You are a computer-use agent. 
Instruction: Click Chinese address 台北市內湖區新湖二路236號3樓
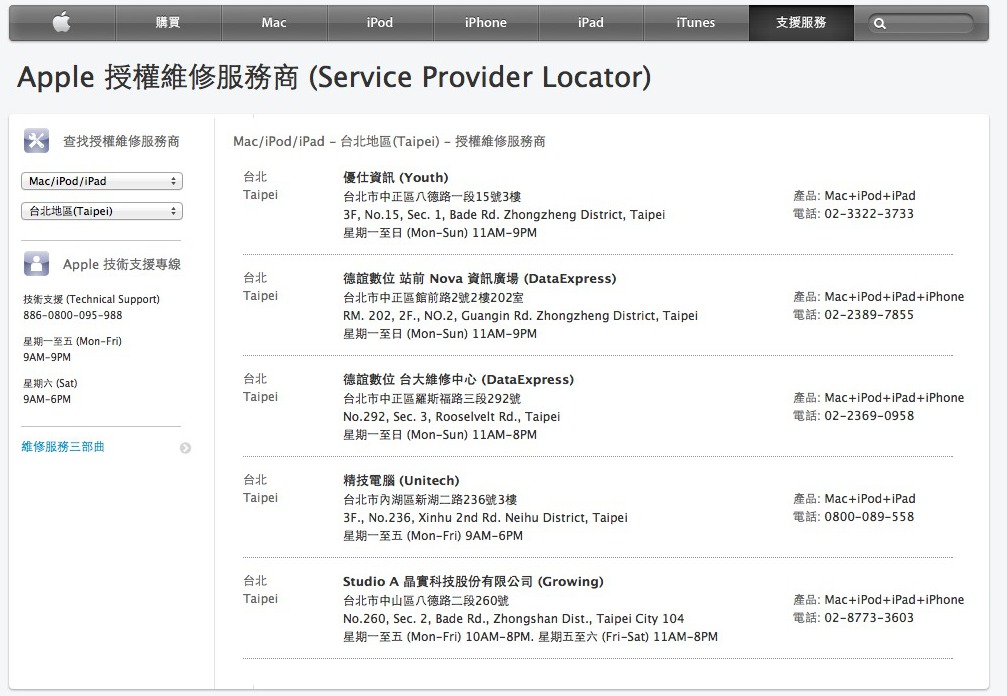coord(430,500)
